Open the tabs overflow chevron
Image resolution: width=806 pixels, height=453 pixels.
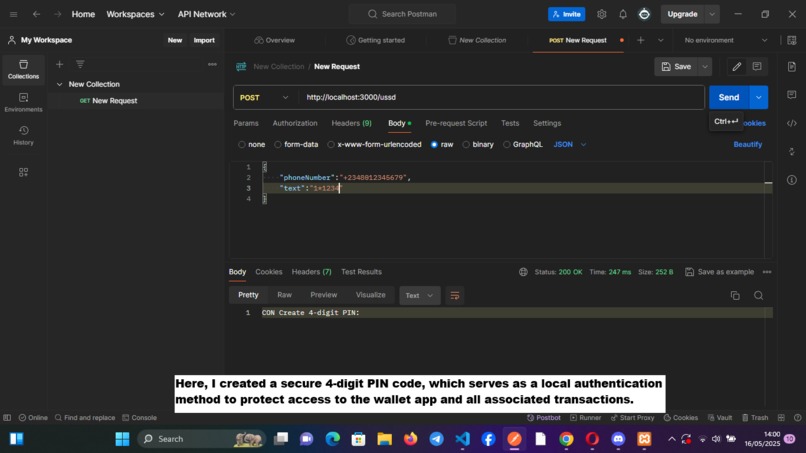coord(661,40)
